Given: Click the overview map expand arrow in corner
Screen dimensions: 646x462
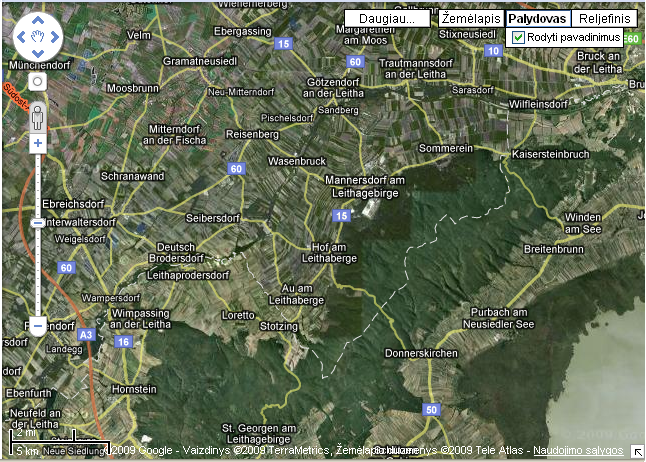Looking at the screenshot, I should click(x=637, y=452).
